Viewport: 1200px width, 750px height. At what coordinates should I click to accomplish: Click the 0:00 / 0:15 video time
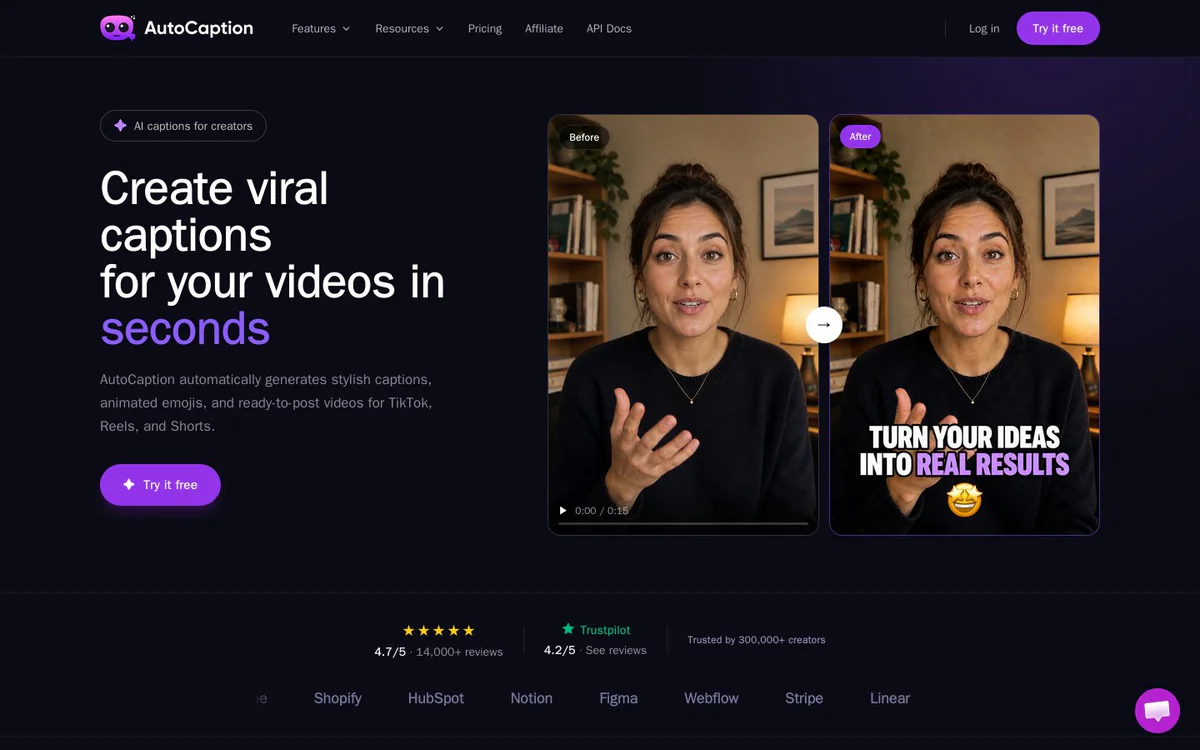click(602, 511)
